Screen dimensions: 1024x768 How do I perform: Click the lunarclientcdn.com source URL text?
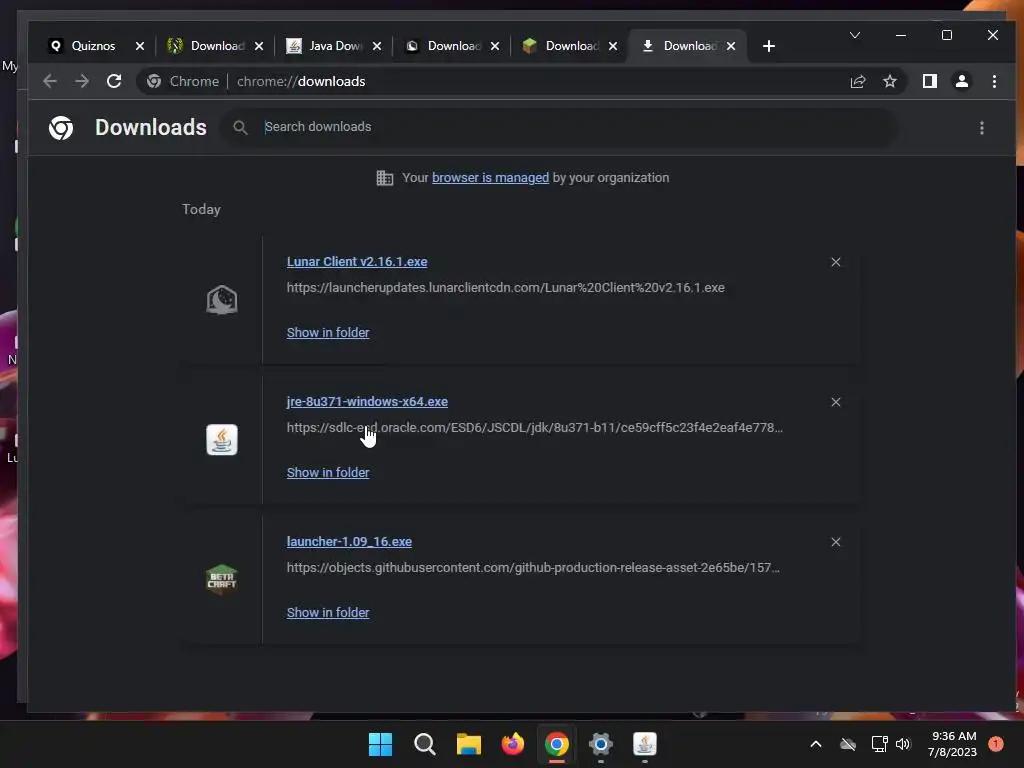[505, 287]
